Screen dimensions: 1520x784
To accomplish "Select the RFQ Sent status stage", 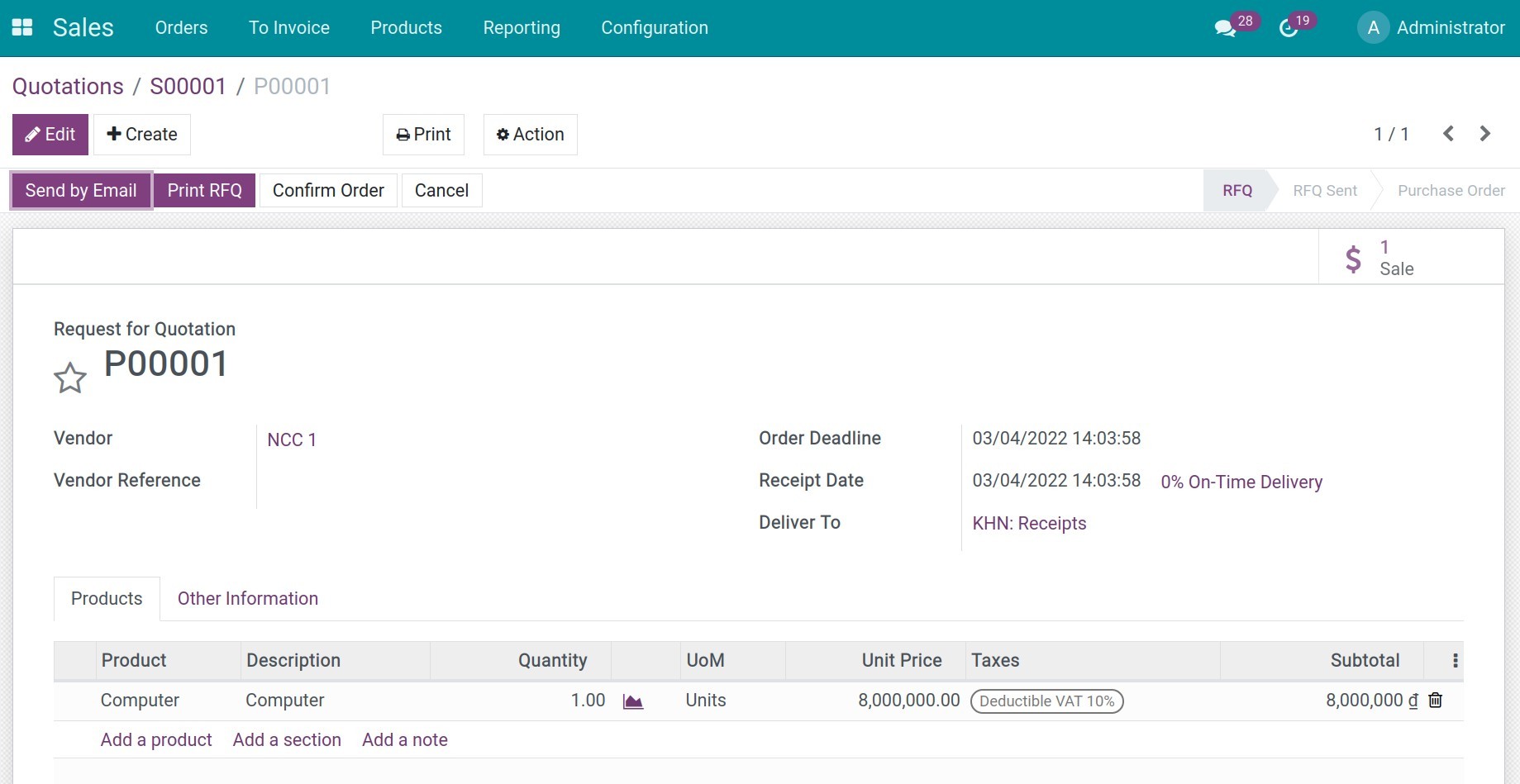I will 1325,190.
